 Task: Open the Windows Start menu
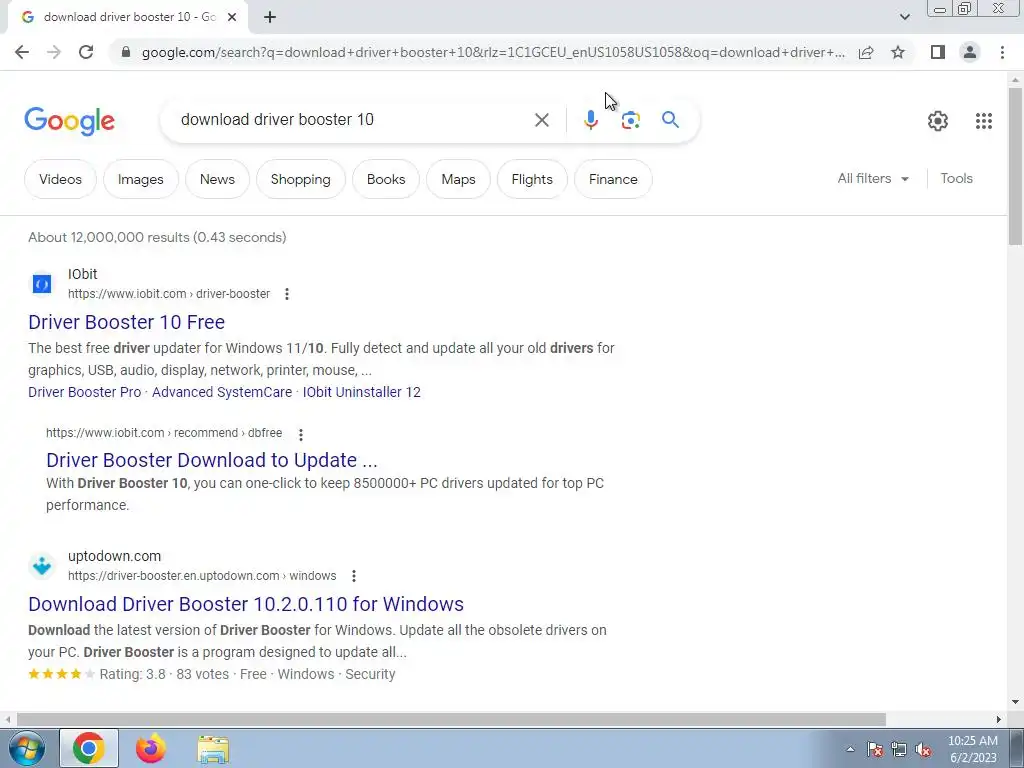point(27,748)
